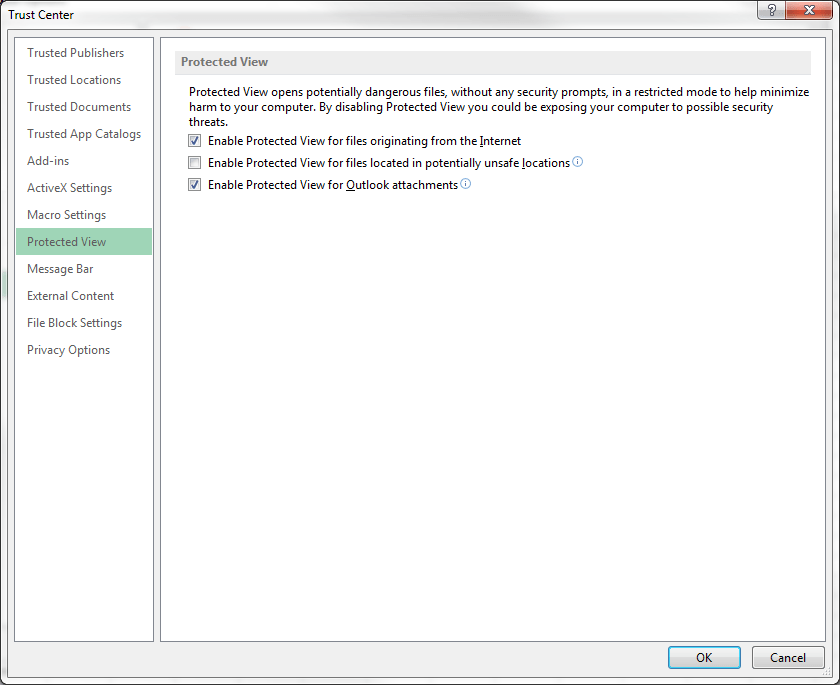Go to Privacy Options
This screenshot has height=685, width=840.
click(69, 349)
